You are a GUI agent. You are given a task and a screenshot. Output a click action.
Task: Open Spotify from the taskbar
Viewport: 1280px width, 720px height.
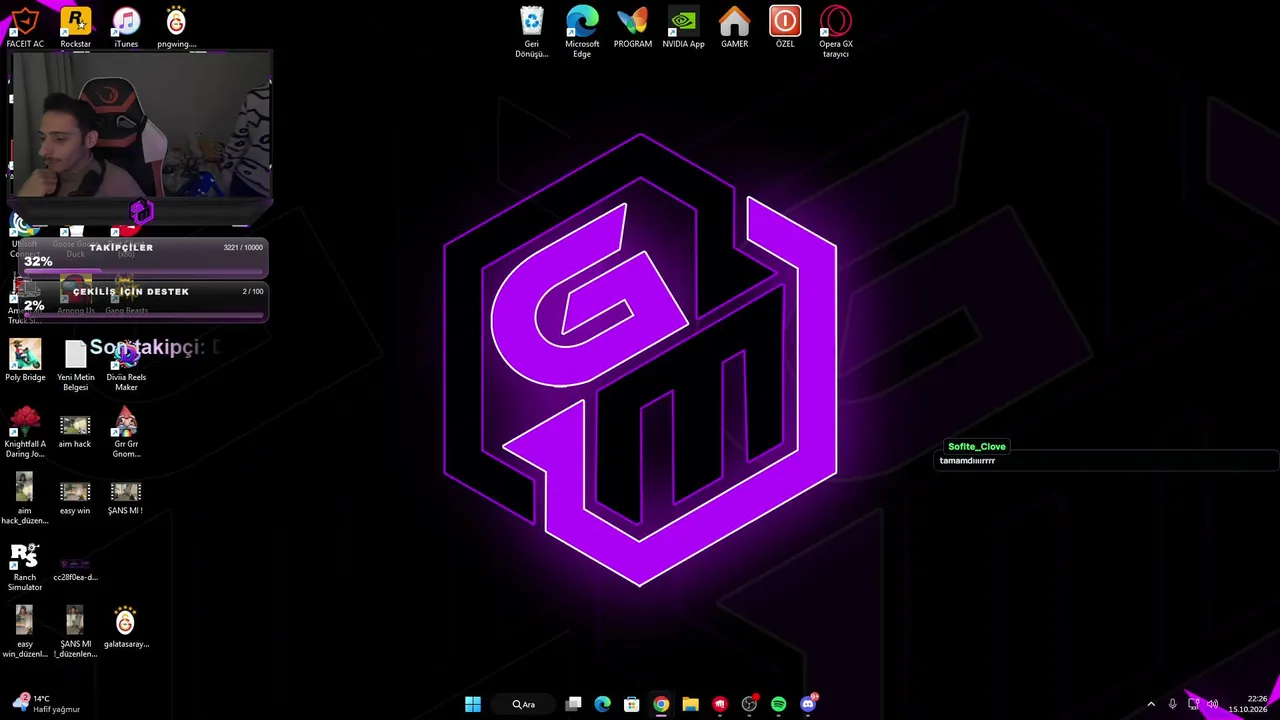778,704
